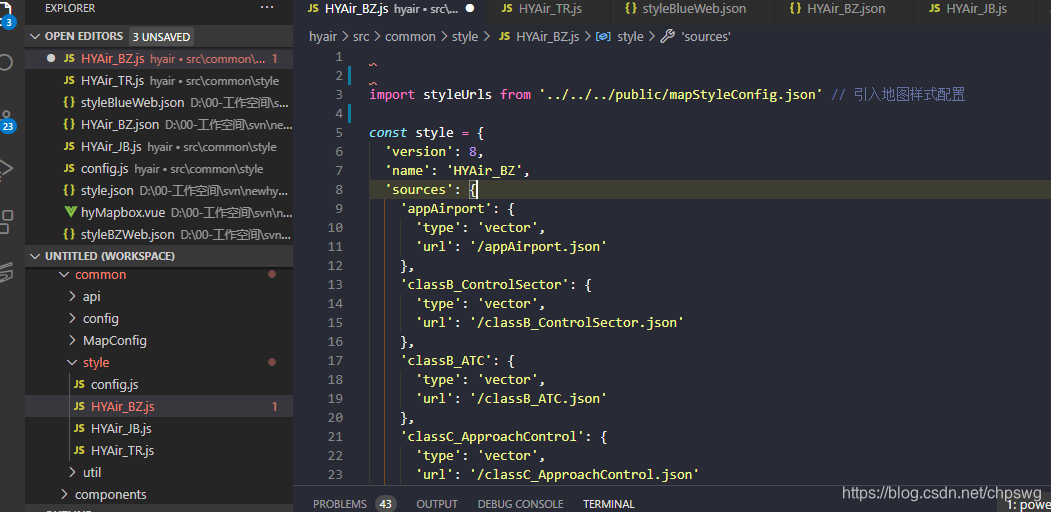Click the 'src' breadcrumb
Viewport: 1051px width, 512px height.
point(361,37)
